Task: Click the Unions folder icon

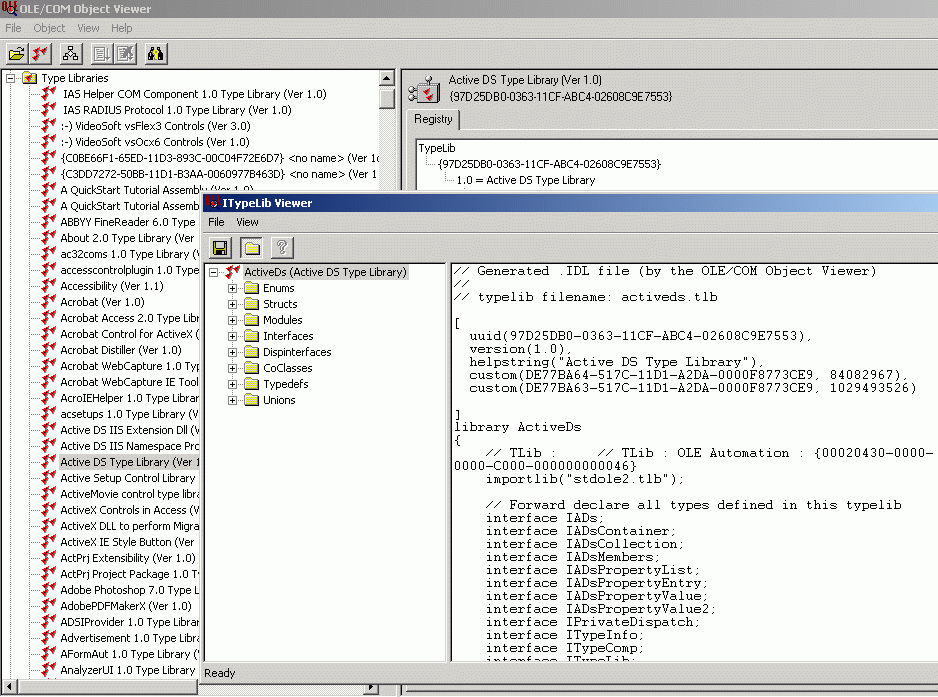Action: point(252,400)
